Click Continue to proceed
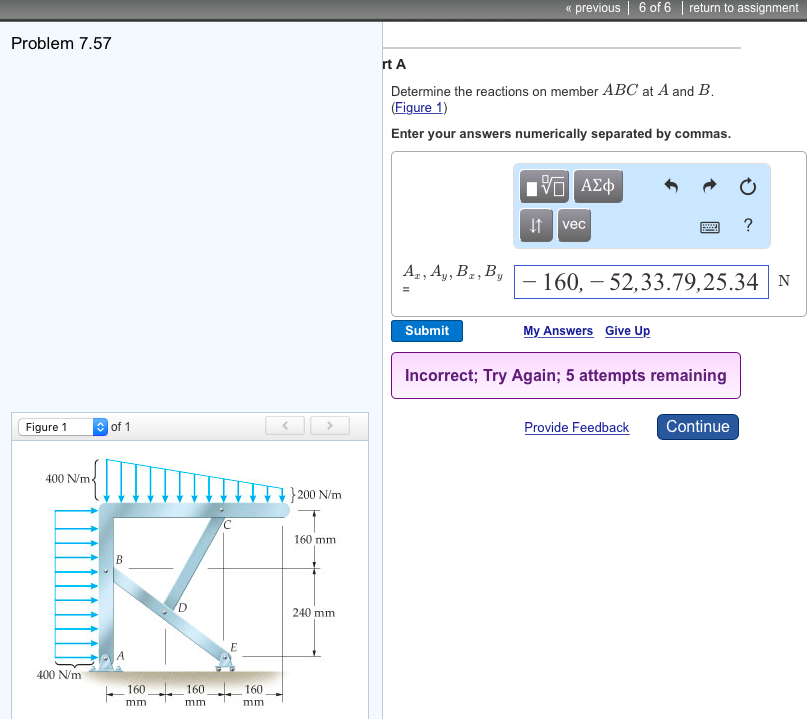Image resolution: width=807 pixels, height=719 pixels. click(x=697, y=427)
